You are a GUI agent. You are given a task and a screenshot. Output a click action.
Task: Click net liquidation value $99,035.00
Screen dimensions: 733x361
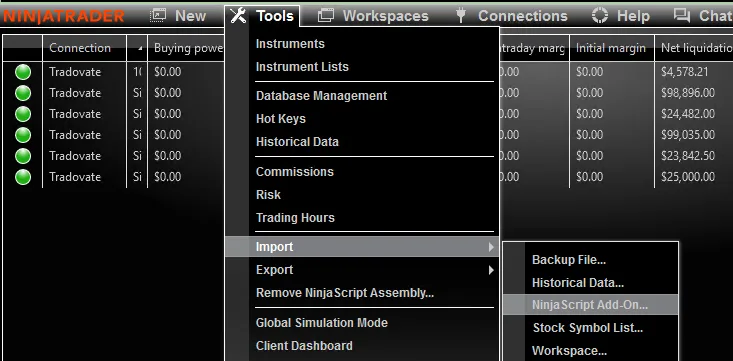(x=688, y=135)
